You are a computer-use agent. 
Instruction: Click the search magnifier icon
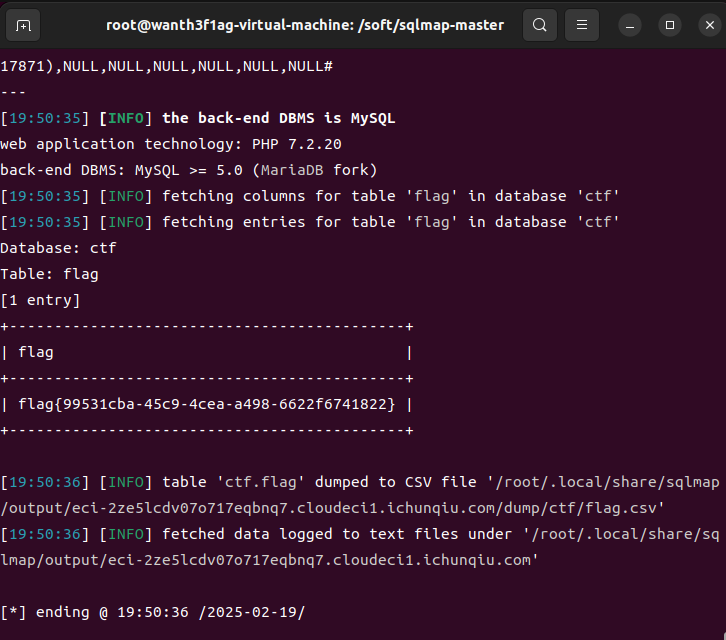coord(539,25)
